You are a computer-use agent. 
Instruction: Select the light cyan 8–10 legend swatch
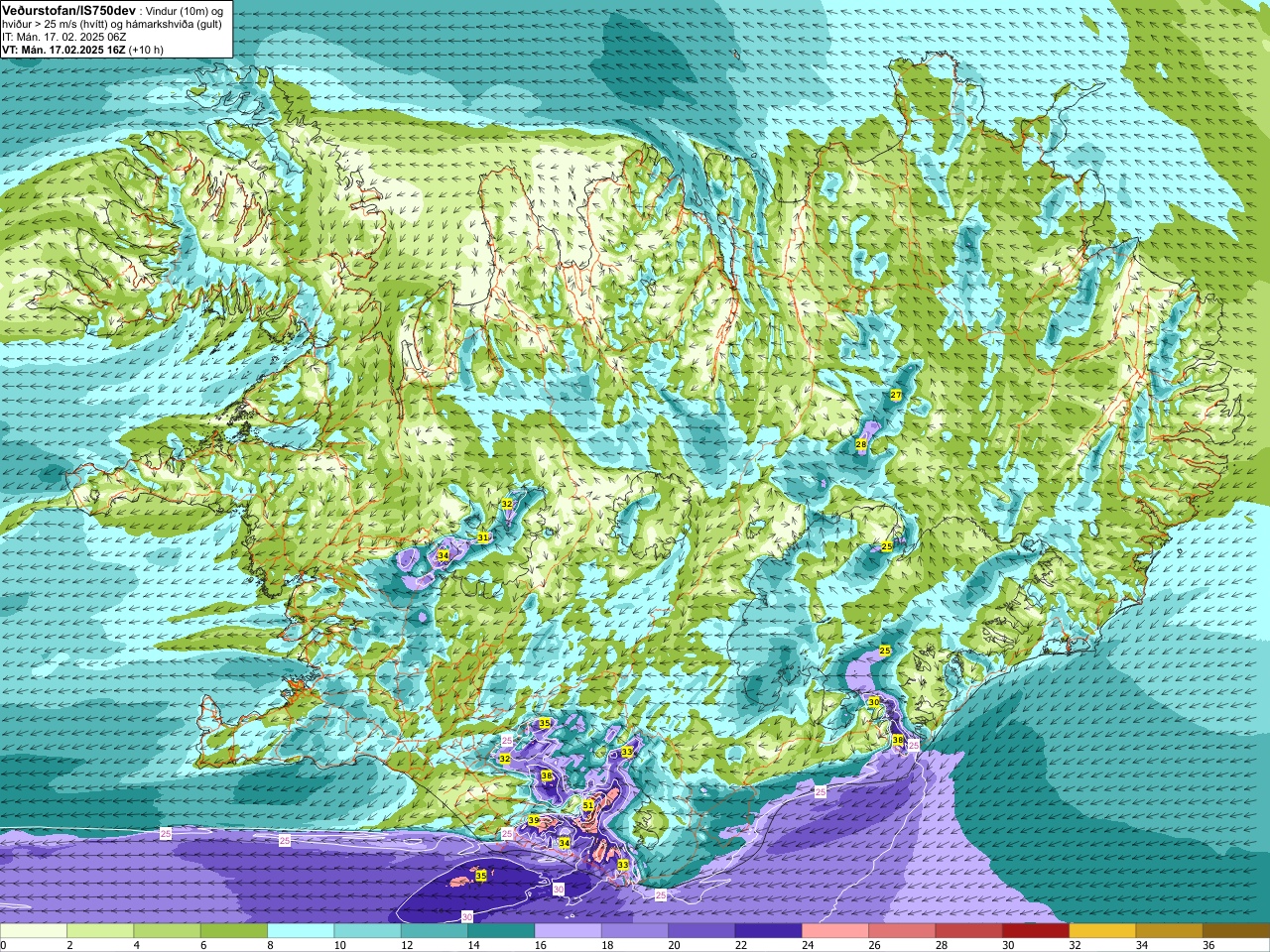point(301,931)
